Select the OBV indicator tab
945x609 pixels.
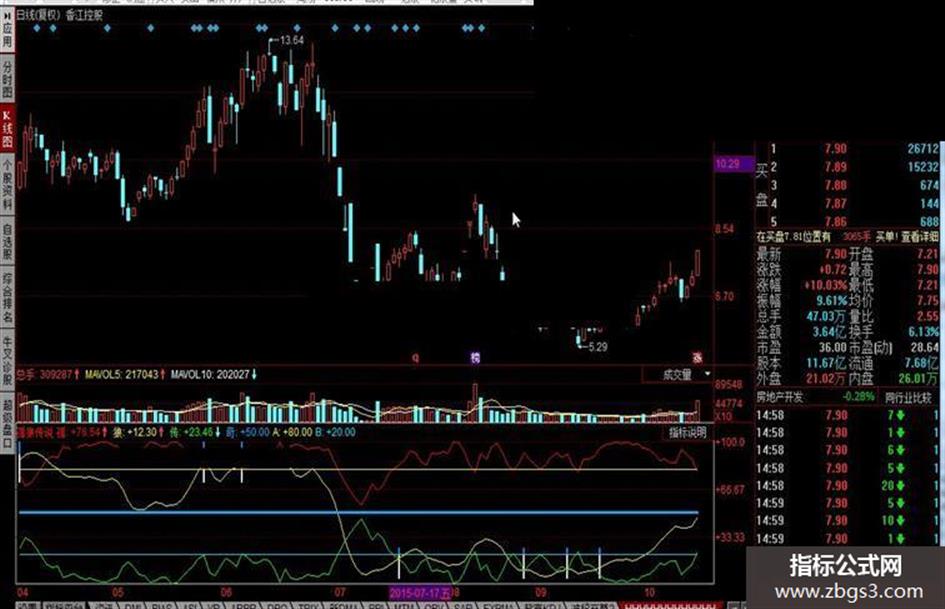pos(433,605)
